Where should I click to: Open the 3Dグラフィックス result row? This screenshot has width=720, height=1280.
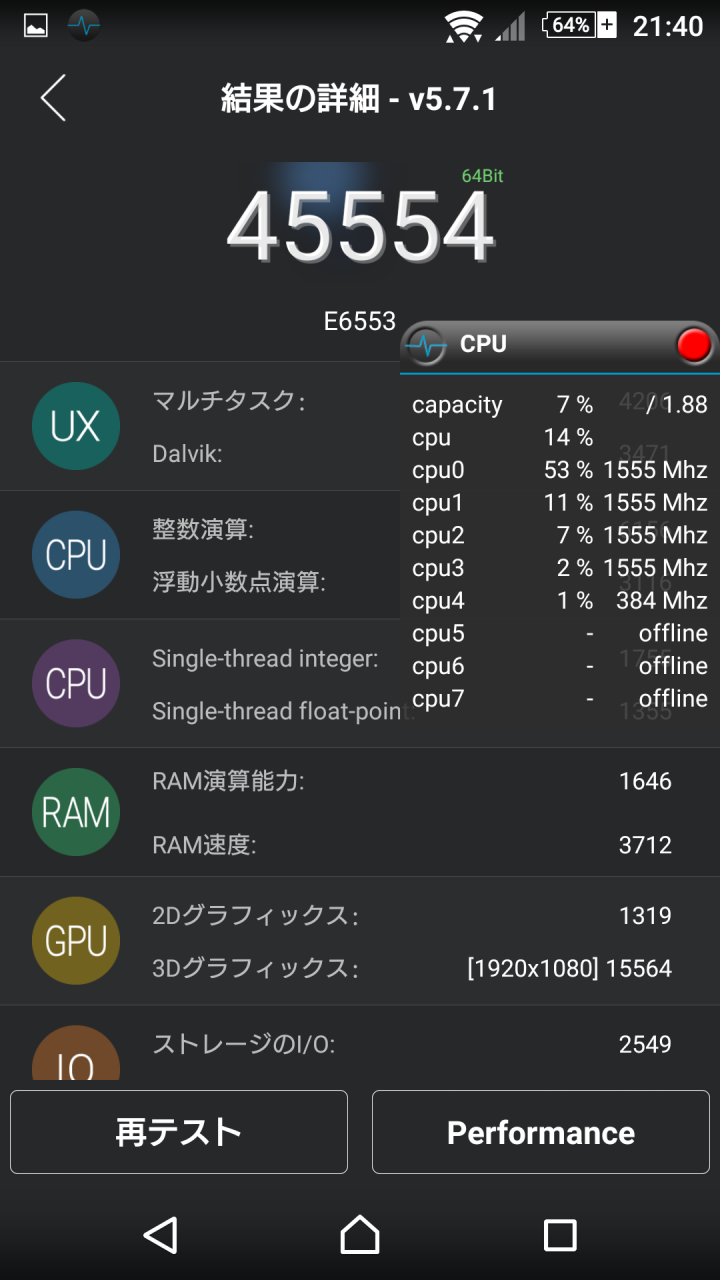pos(410,967)
